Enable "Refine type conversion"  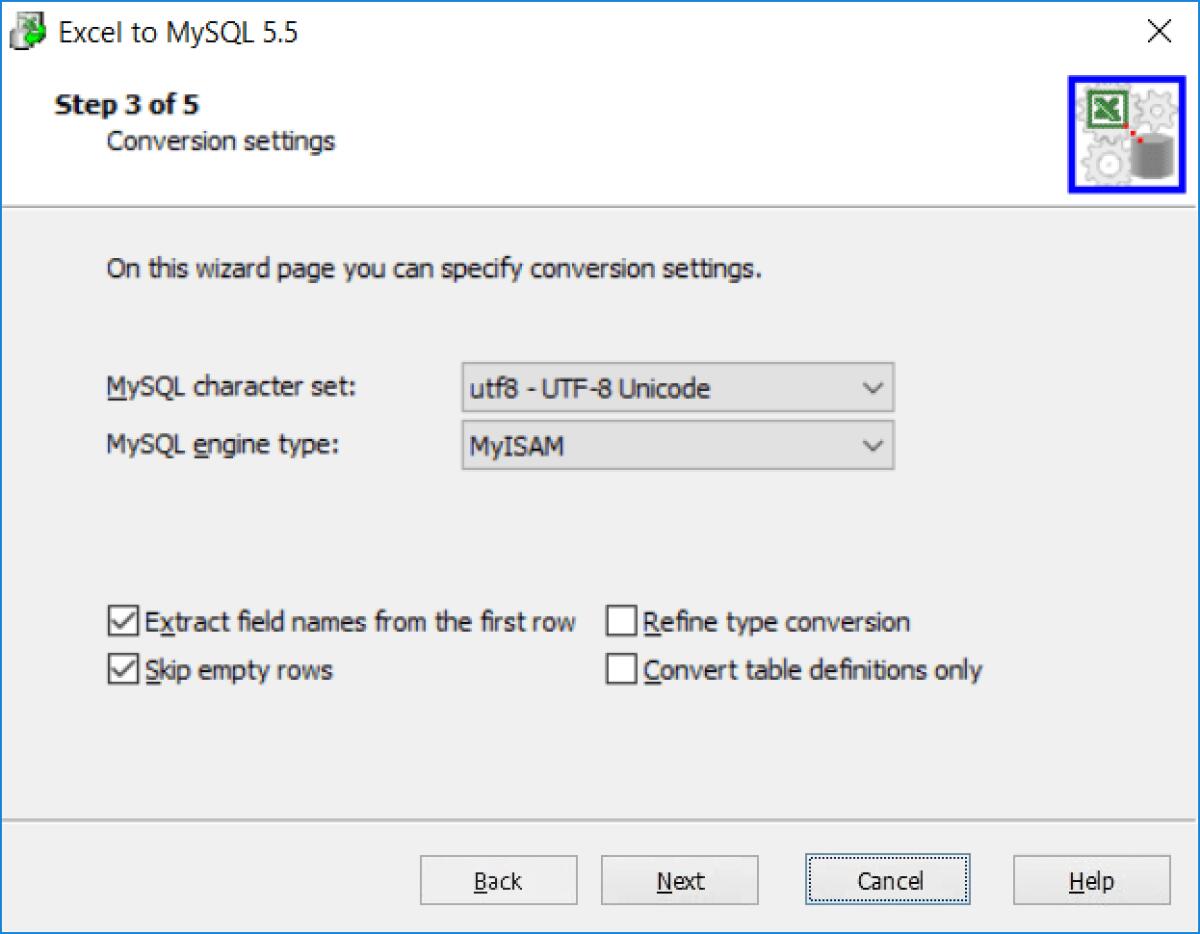point(621,621)
